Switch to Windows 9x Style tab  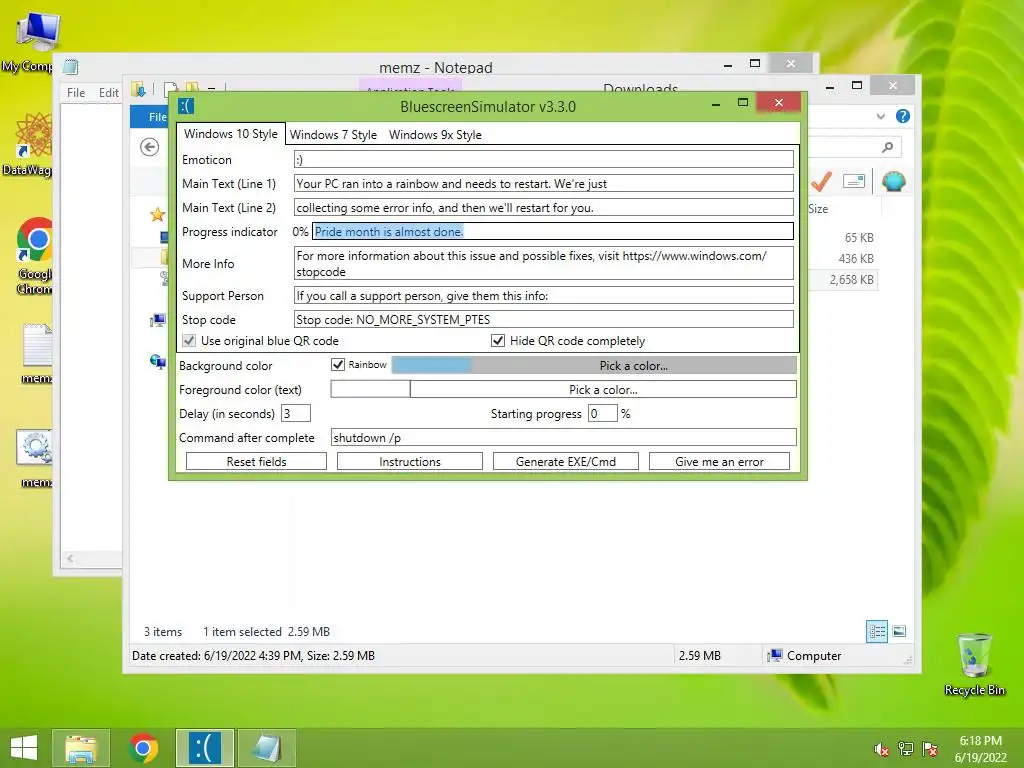coord(435,135)
